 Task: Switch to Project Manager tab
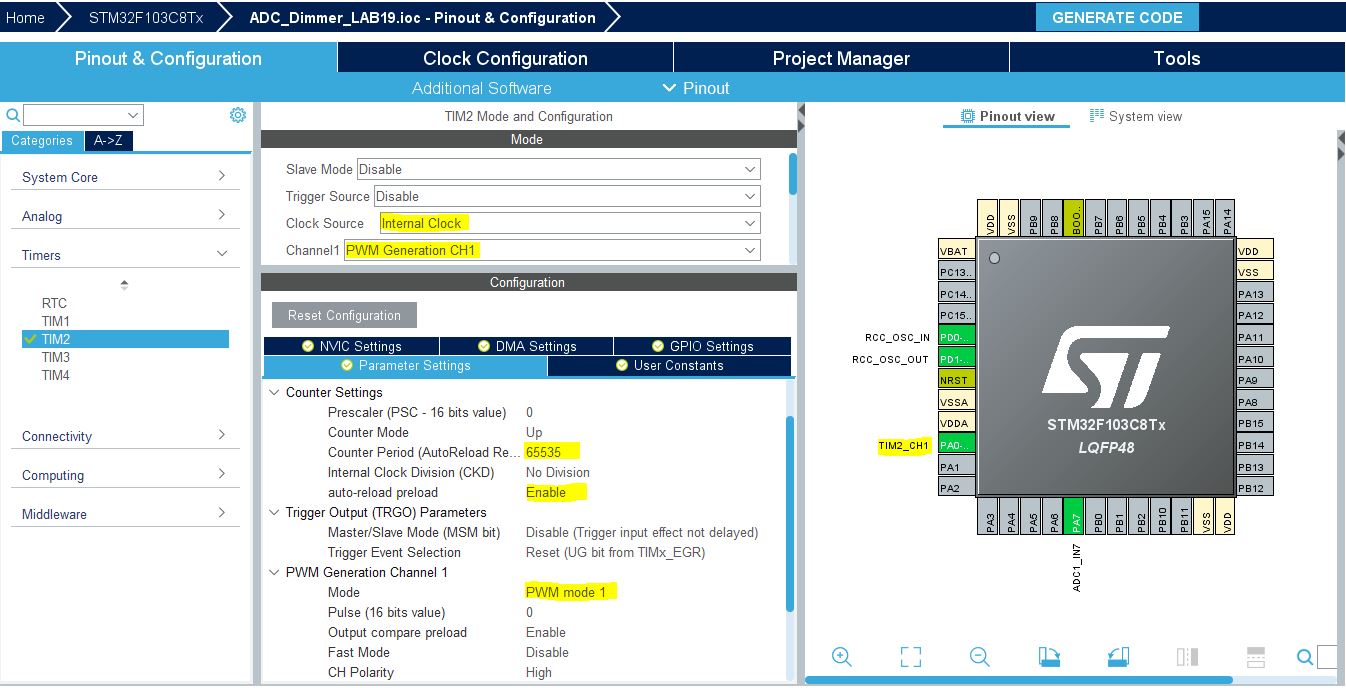tap(841, 58)
